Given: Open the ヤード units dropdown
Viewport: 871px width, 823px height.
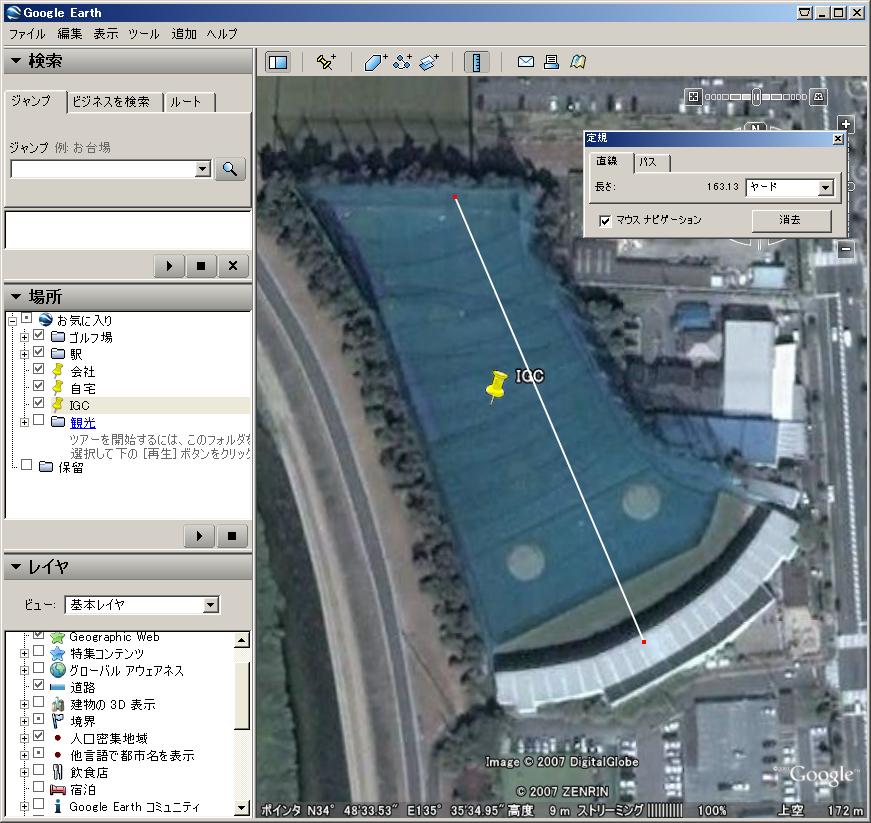Looking at the screenshot, I should 825,187.
